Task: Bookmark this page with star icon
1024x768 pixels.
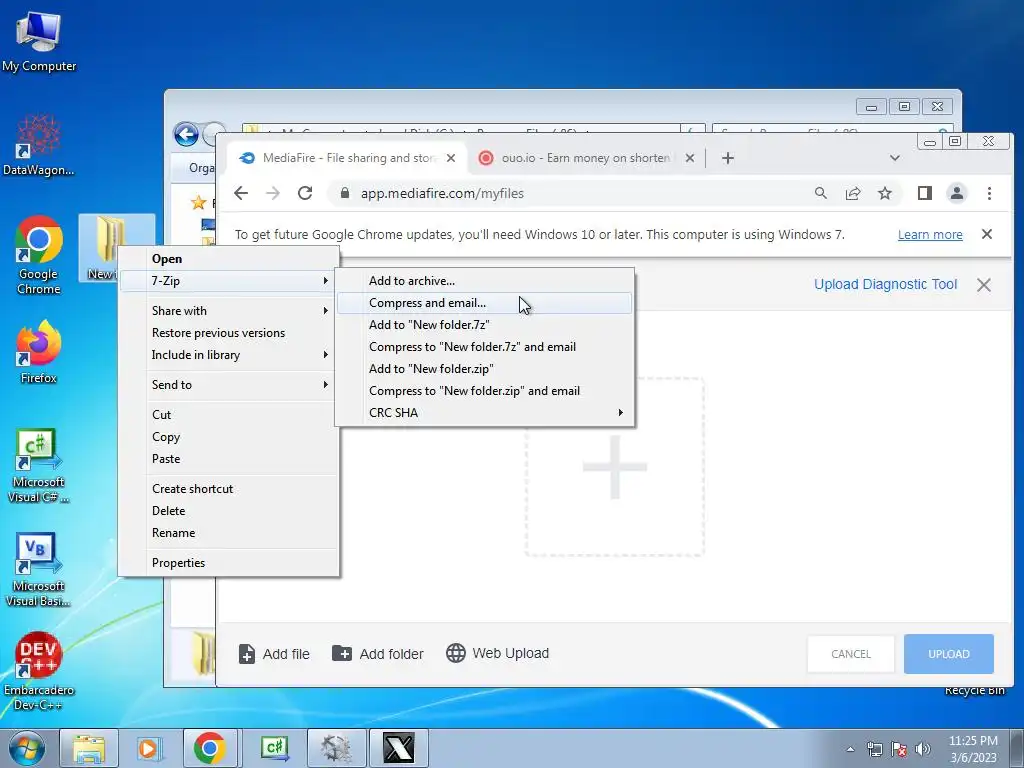Action: [x=885, y=193]
